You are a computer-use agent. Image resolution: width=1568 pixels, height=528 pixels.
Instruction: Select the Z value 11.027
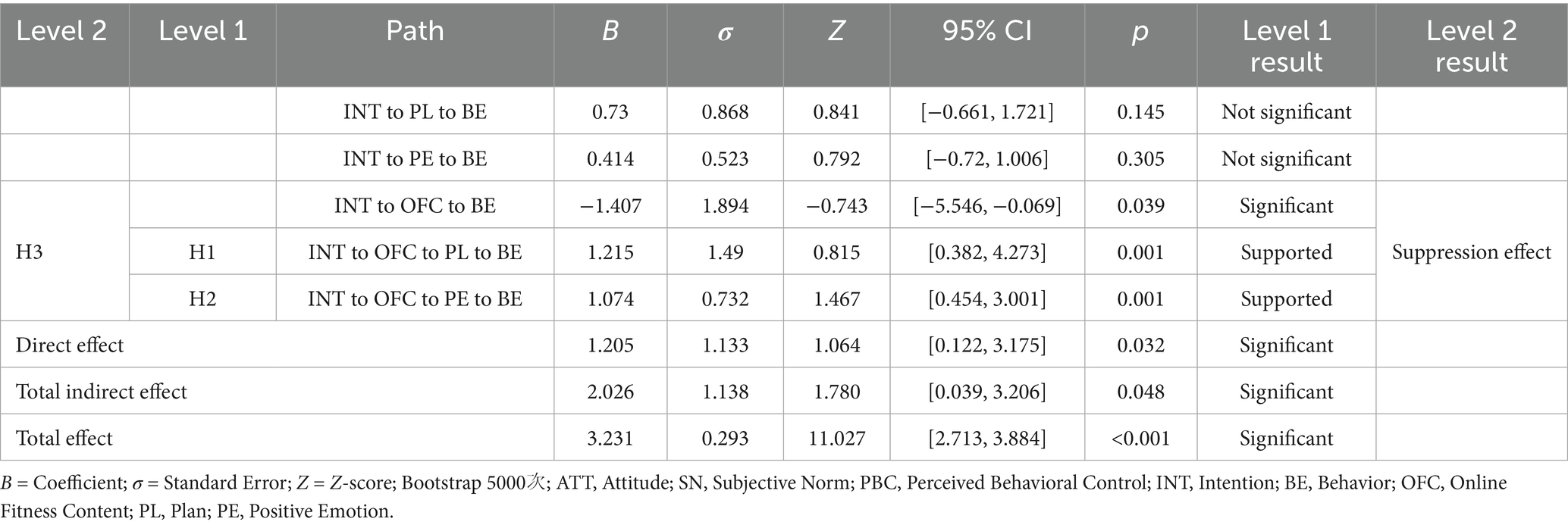pyautogui.click(x=836, y=439)
